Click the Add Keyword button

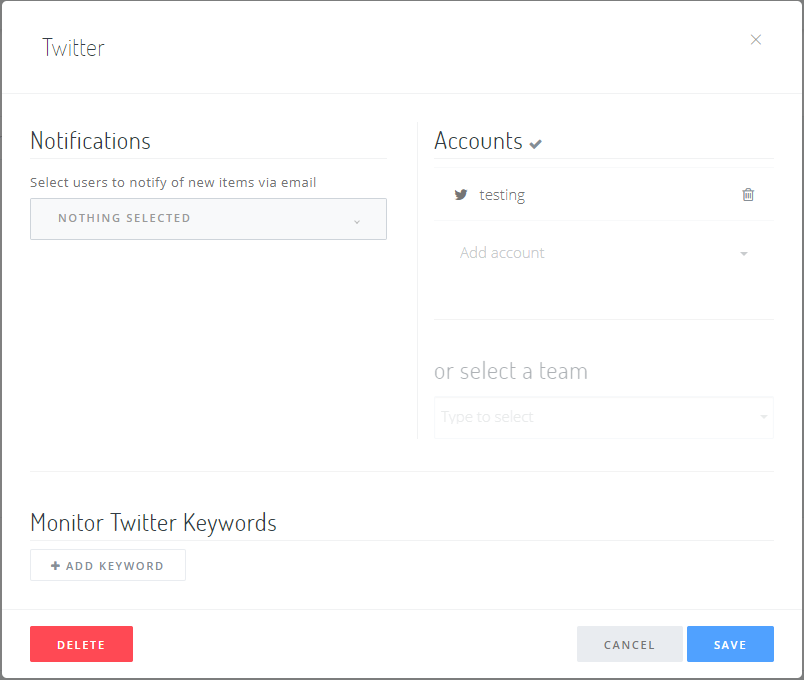108,565
